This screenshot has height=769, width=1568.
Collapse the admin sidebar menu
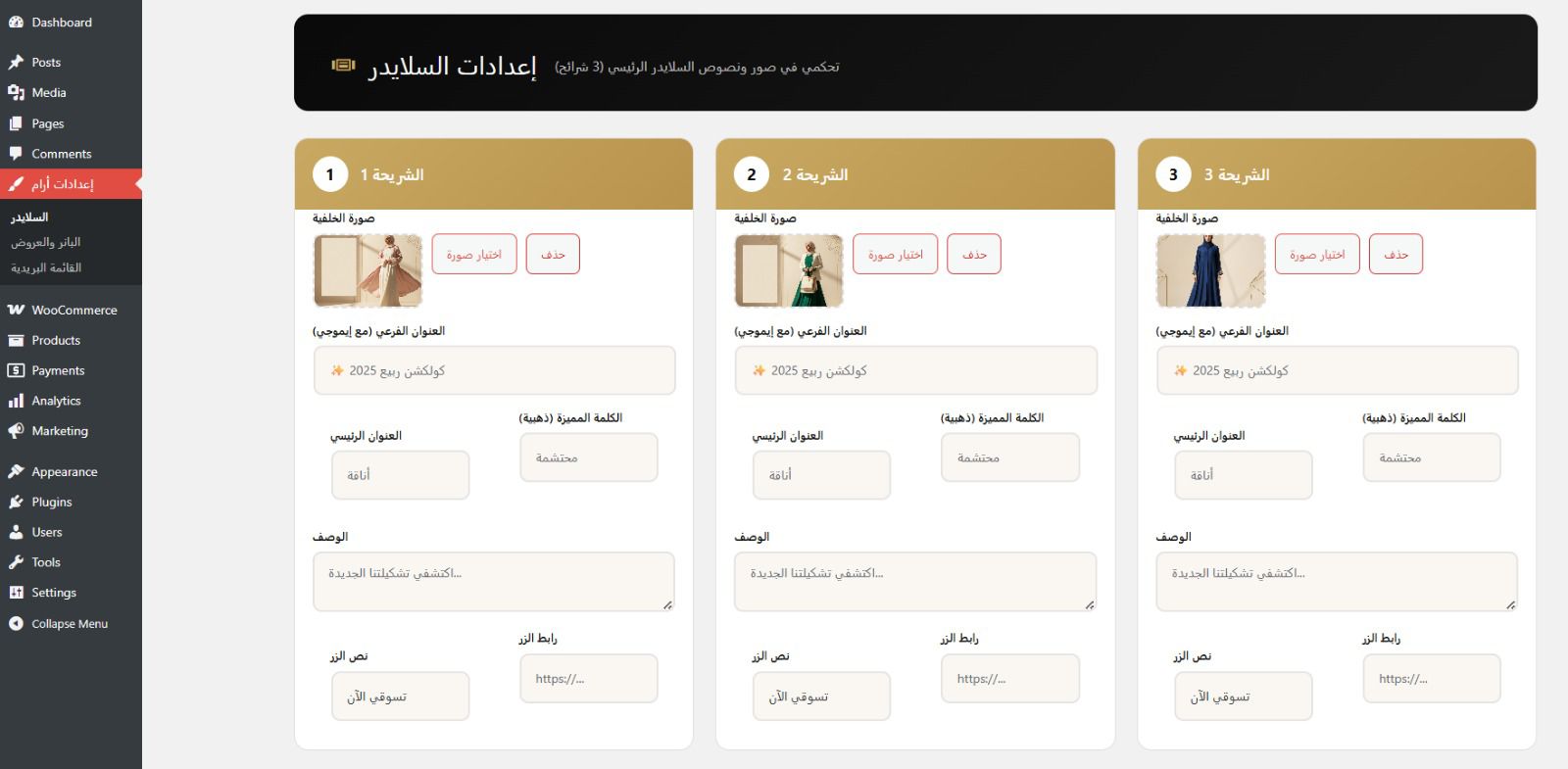coord(59,624)
